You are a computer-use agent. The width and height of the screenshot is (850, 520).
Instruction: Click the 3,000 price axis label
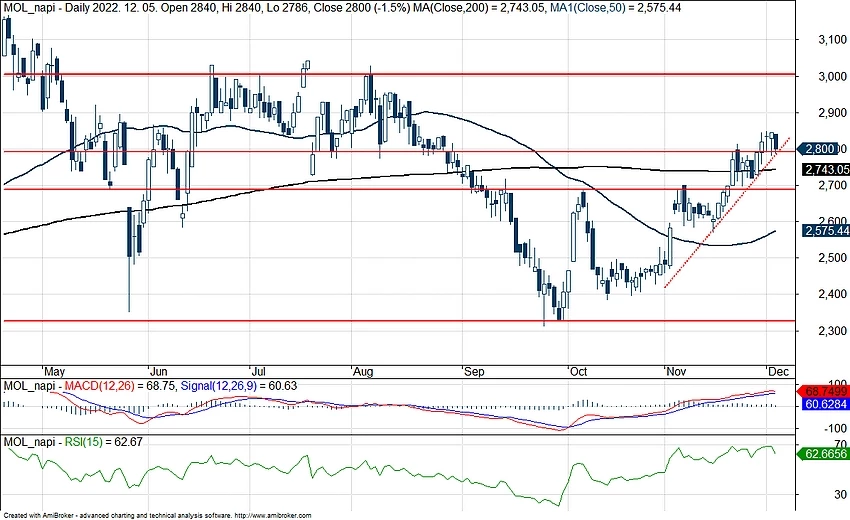pyautogui.click(x=832, y=76)
